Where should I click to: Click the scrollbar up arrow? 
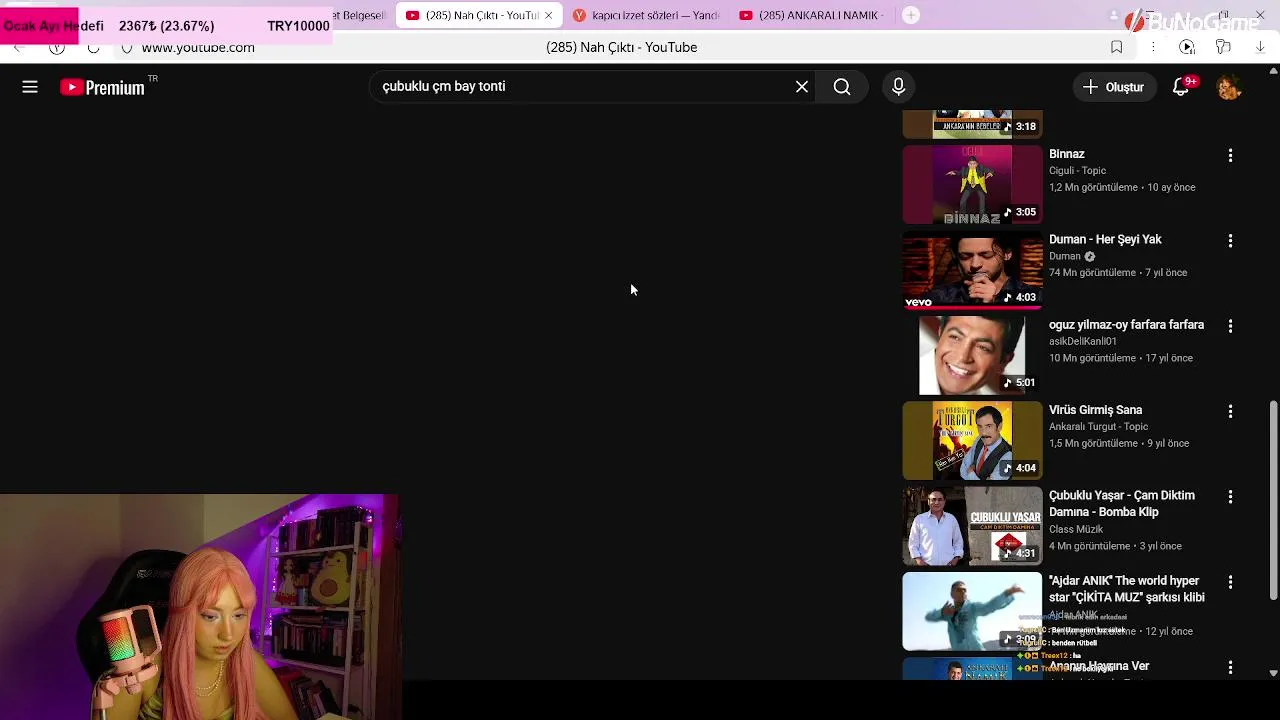tap(1273, 71)
